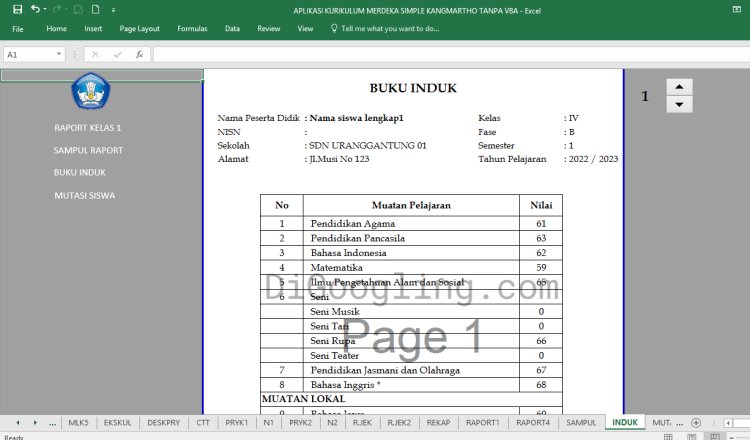Open the Undo history dropdown arrow
This screenshot has height=440, width=750.
[x=46, y=9]
